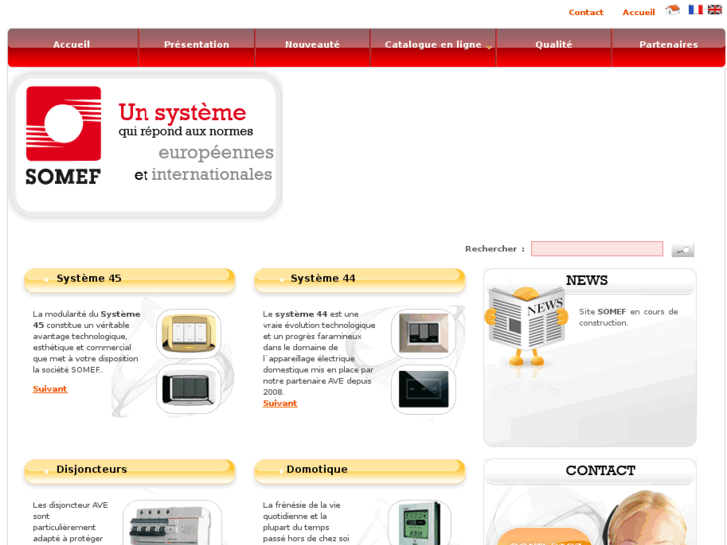Open the black Système 44 plate thumbnail
This screenshot has height=545, width=727.
pyautogui.click(x=423, y=389)
